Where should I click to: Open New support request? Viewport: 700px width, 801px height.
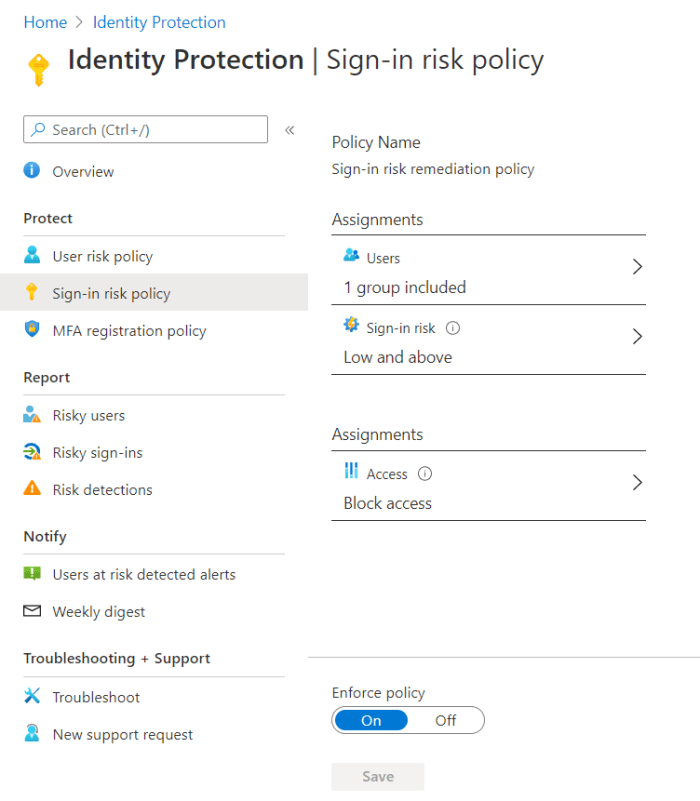point(122,734)
